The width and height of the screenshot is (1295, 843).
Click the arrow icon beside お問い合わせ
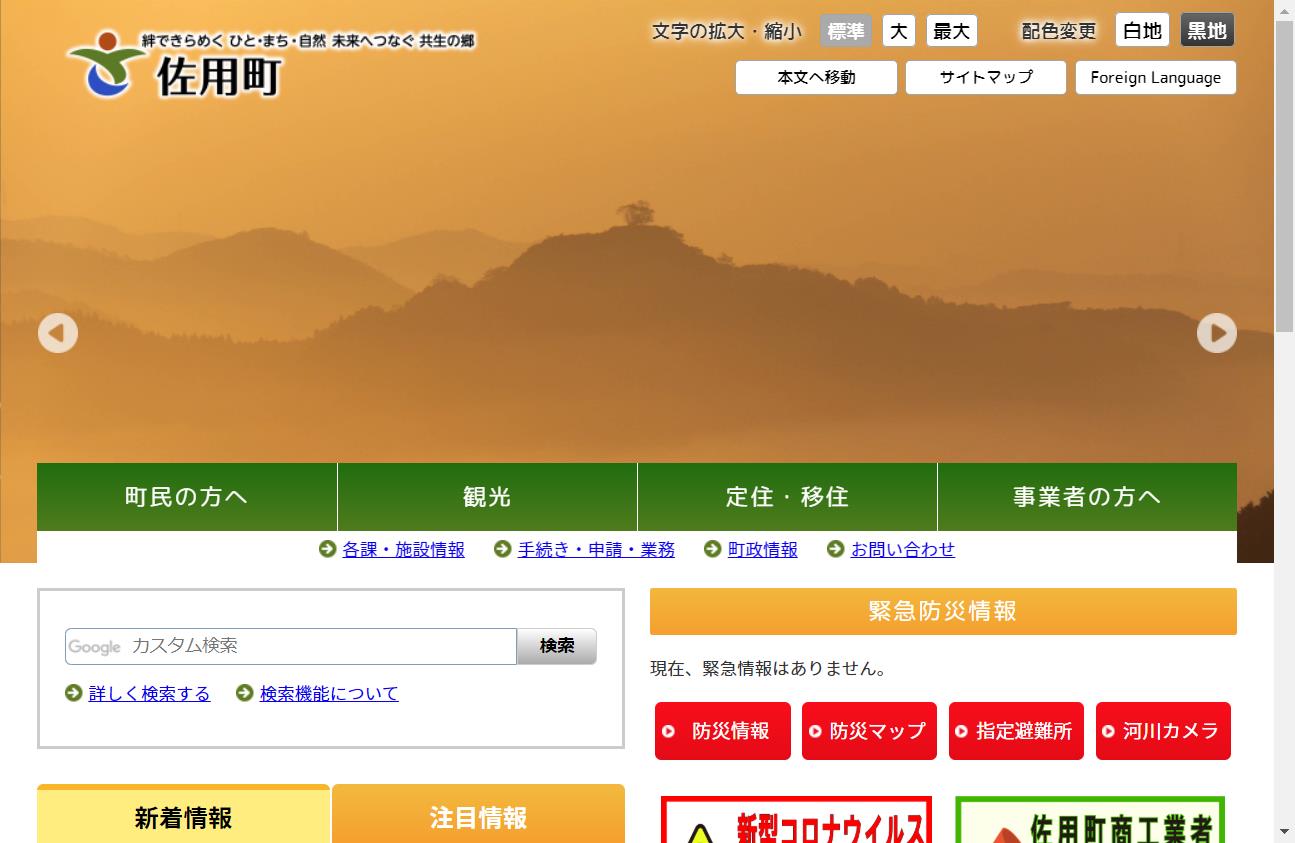(833, 549)
